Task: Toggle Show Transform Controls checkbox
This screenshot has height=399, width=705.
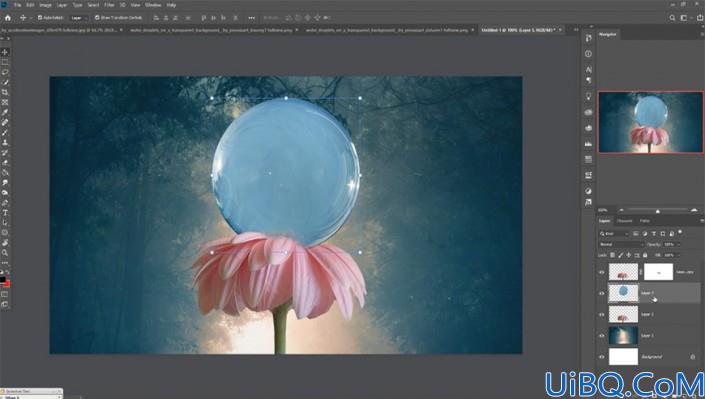Action: coord(97,18)
